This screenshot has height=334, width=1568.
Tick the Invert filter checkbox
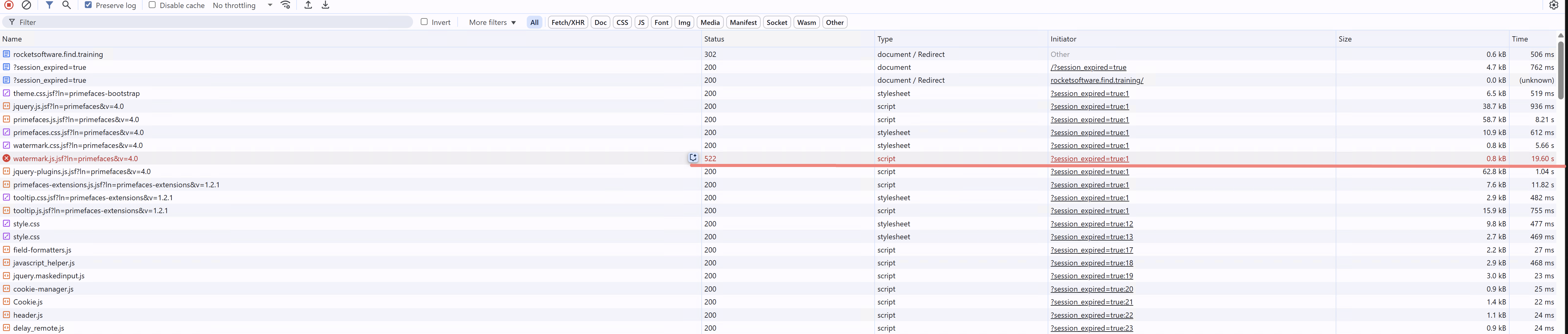pos(424,22)
